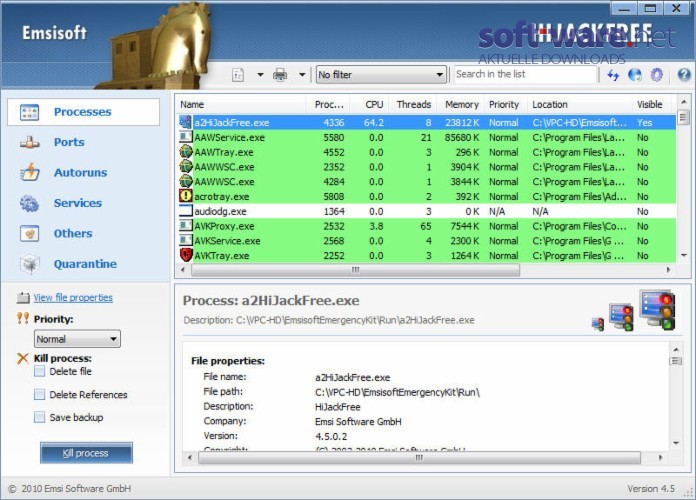
Task: Expand the print options arrow
Action: click(302, 75)
